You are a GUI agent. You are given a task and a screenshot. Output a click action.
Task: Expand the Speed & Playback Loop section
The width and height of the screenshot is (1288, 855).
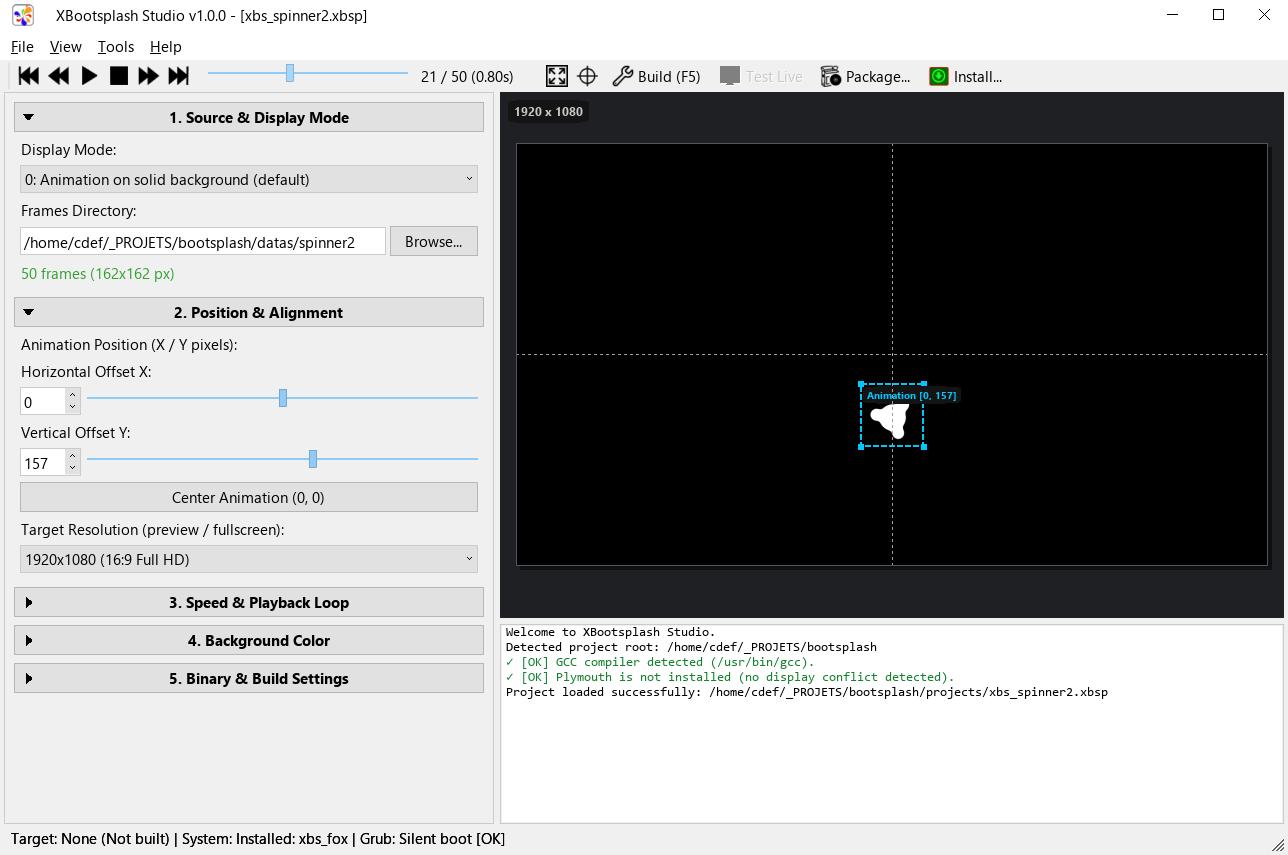[x=249, y=602]
